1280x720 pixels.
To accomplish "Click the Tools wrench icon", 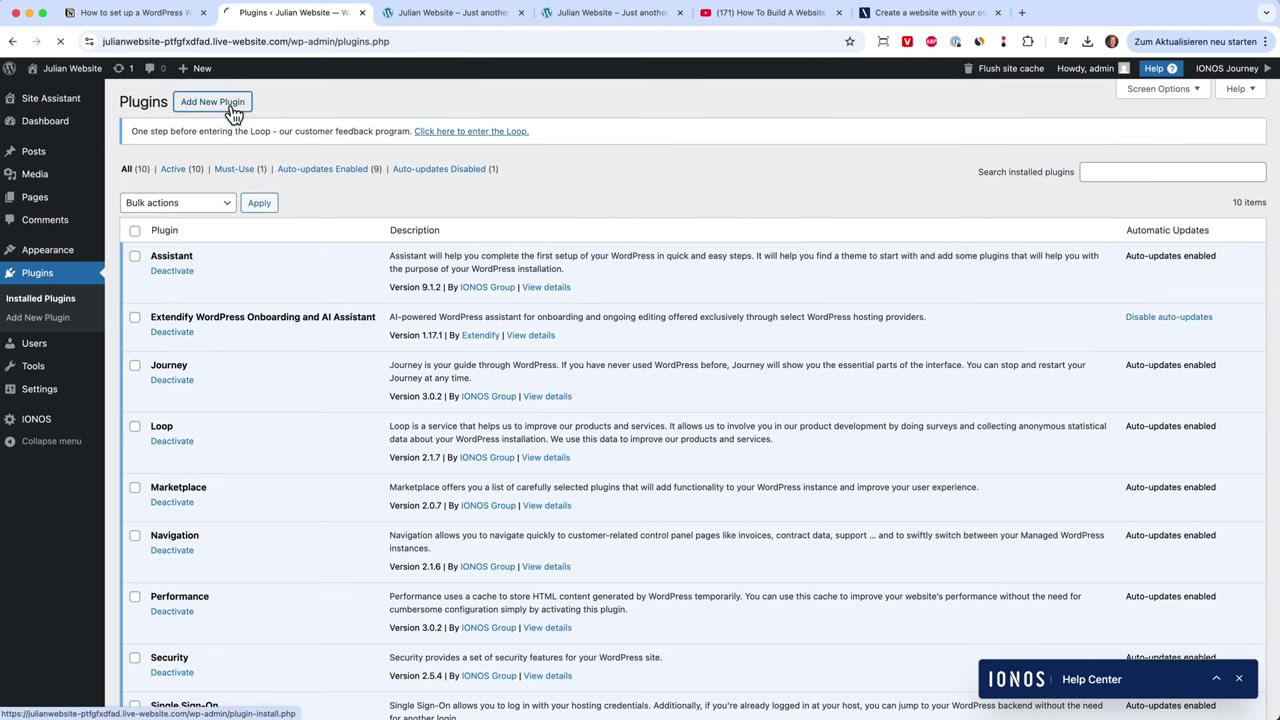I will [x=10, y=366].
